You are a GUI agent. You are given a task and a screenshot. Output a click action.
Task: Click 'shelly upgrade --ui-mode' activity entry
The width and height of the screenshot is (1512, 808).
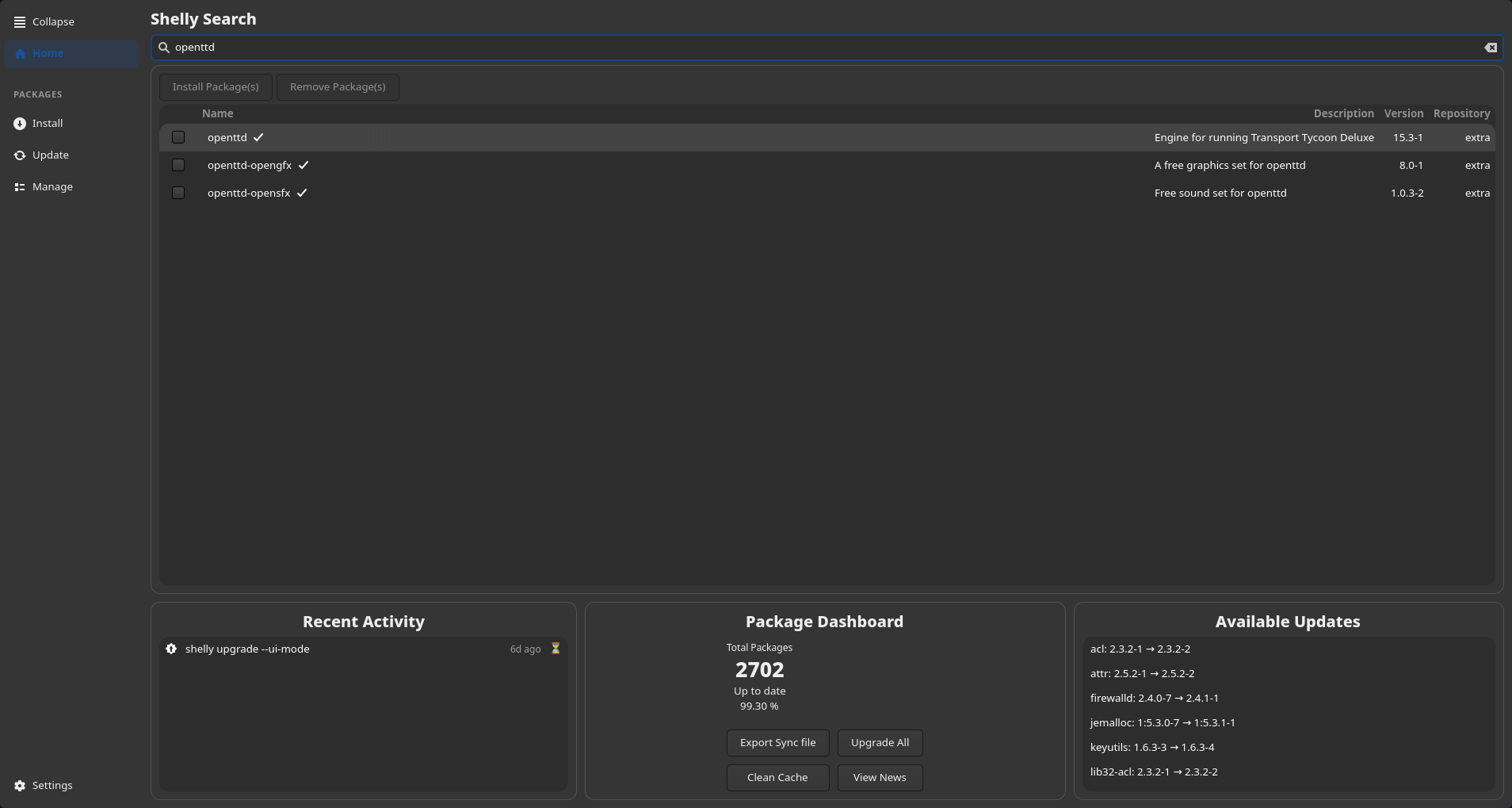click(x=247, y=649)
